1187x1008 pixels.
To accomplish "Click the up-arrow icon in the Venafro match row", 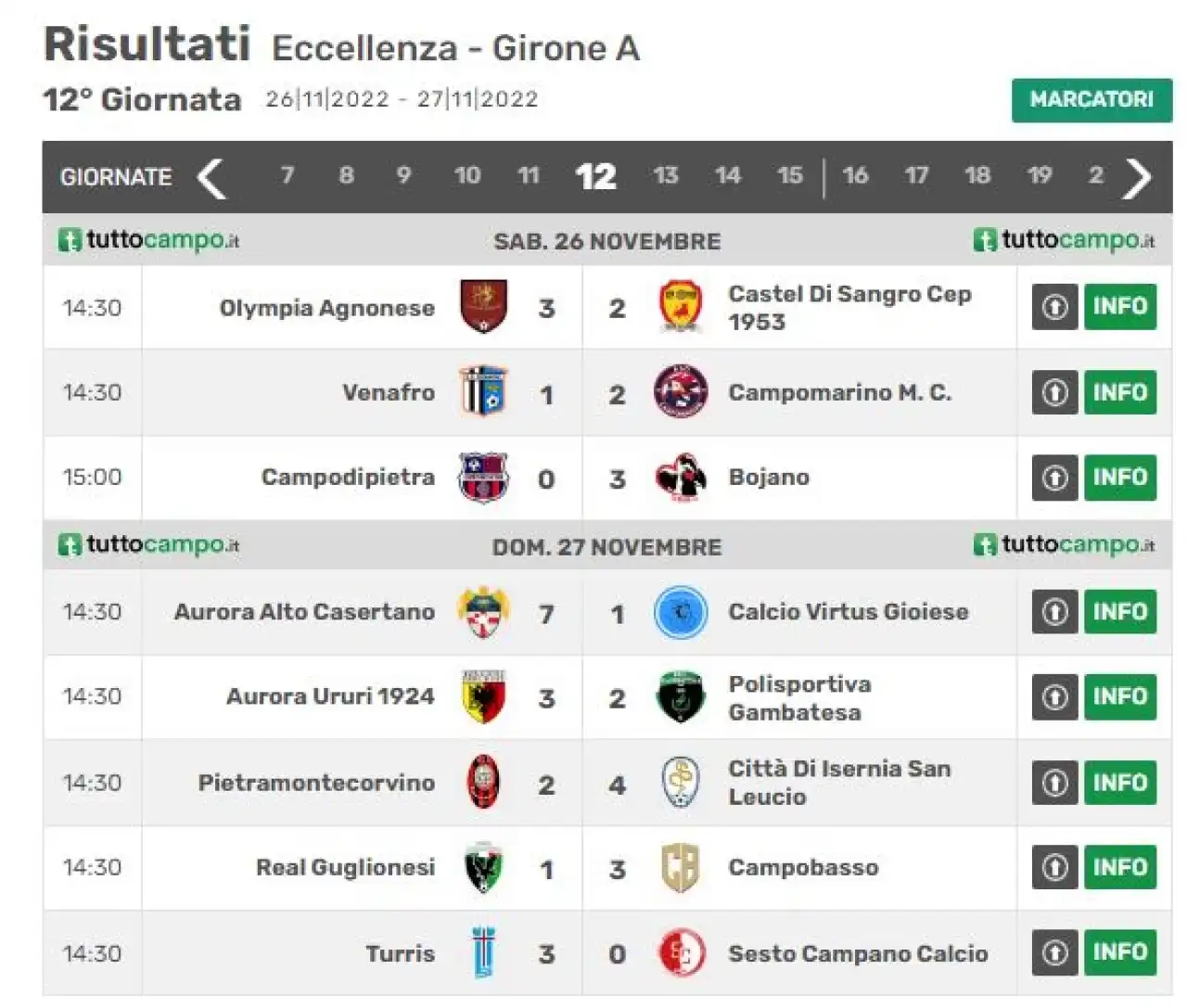I will pyautogui.click(x=1054, y=393).
